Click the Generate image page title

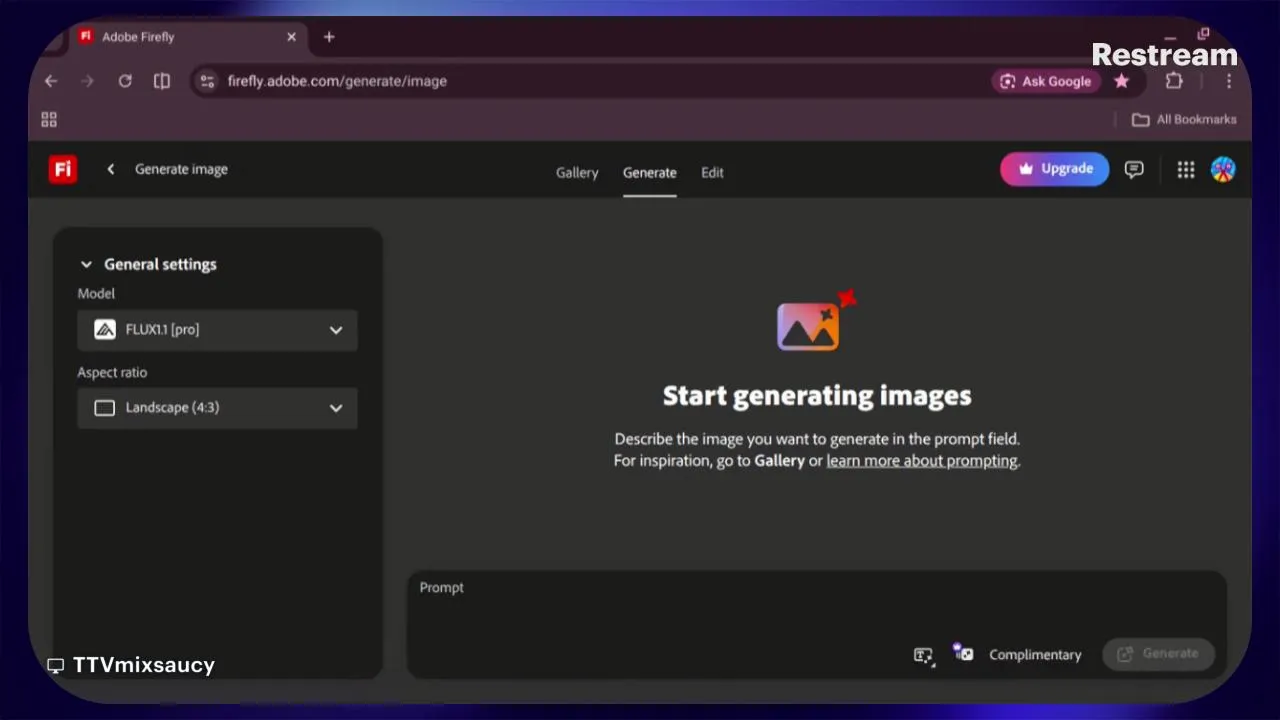tap(181, 169)
